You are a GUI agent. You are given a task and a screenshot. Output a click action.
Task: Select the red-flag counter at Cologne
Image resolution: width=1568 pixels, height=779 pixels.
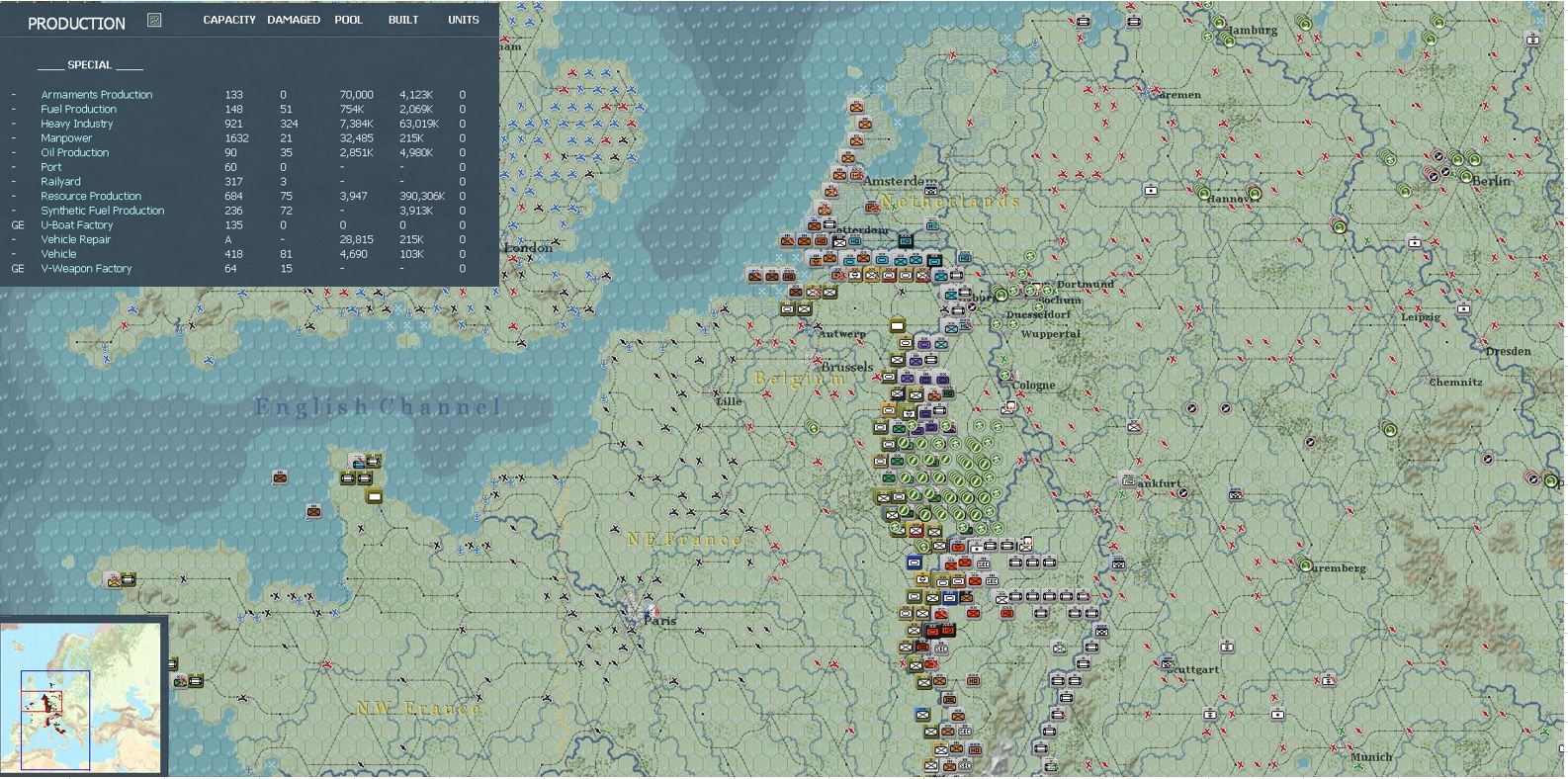pos(1009,407)
